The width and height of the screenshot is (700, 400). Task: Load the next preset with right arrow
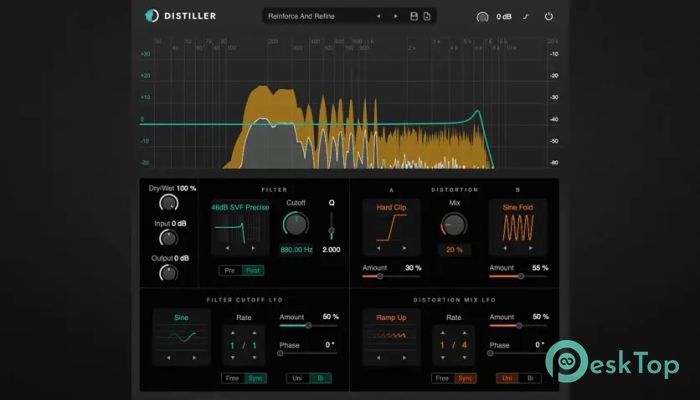click(394, 16)
